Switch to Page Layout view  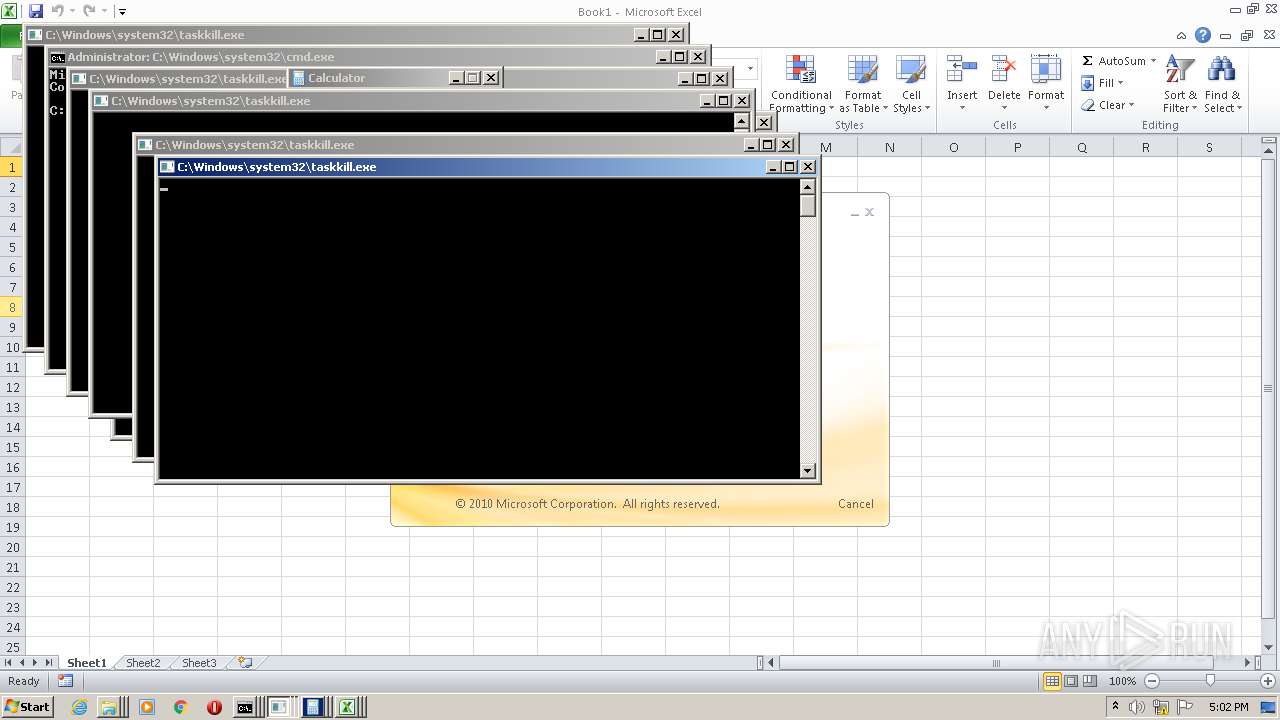1071,681
